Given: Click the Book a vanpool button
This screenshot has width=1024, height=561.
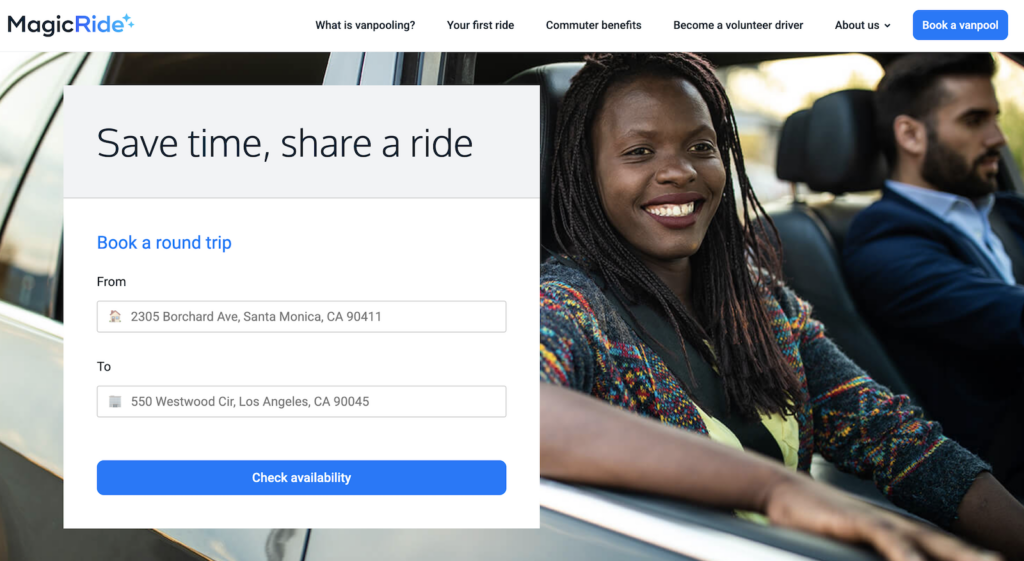Looking at the screenshot, I should click(x=960, y=25).
